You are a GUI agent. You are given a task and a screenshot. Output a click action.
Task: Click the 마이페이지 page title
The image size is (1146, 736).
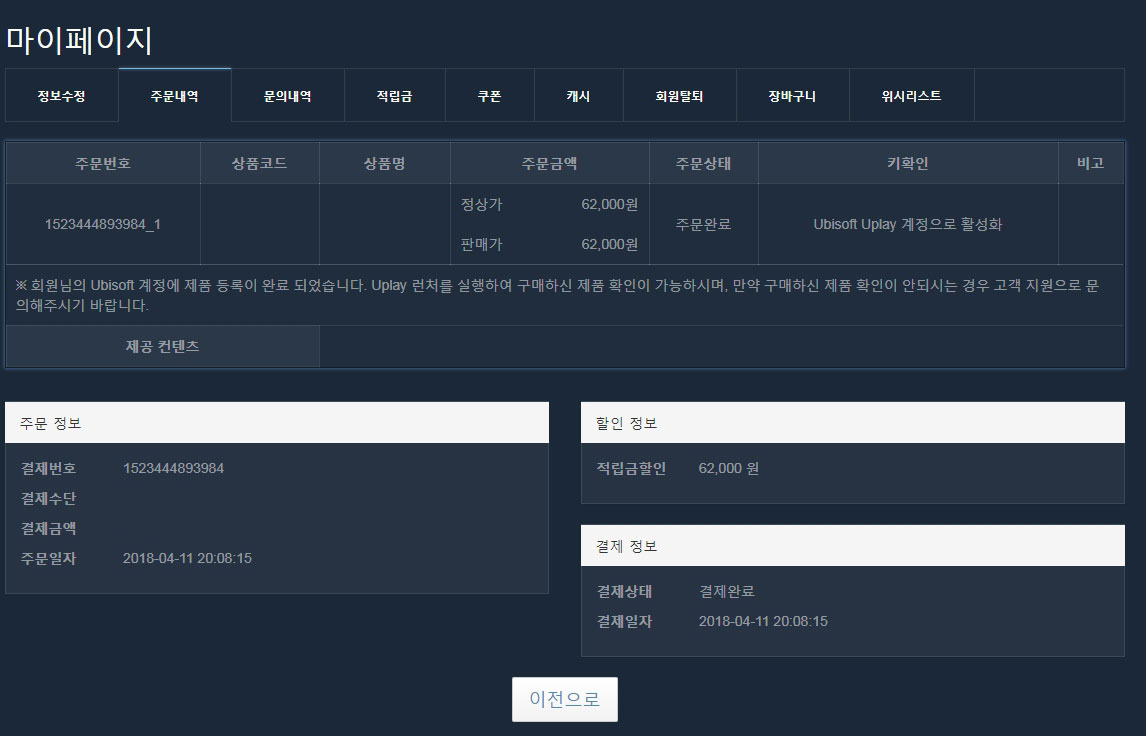pyautogui.click(x=79, y=40)
